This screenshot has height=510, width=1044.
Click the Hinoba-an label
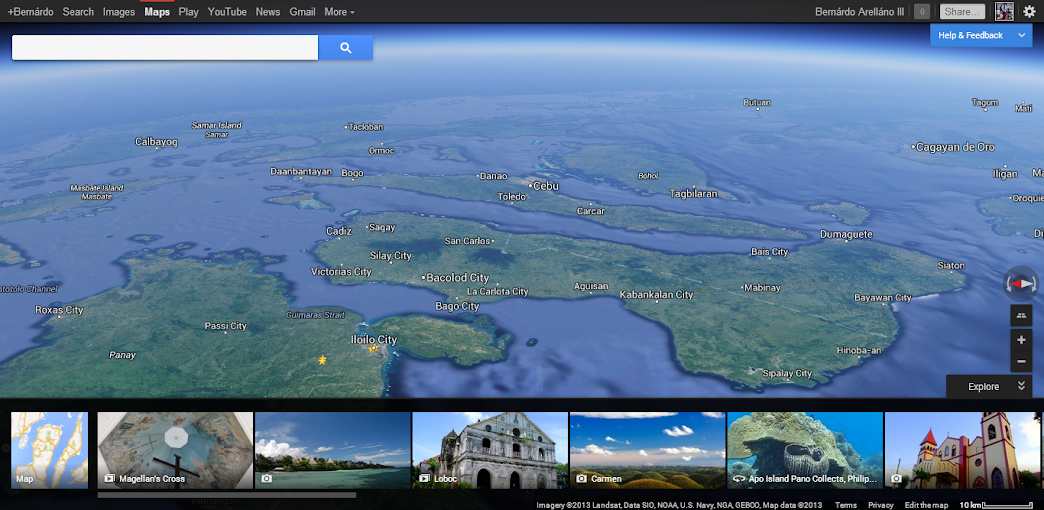coord(859,350)
